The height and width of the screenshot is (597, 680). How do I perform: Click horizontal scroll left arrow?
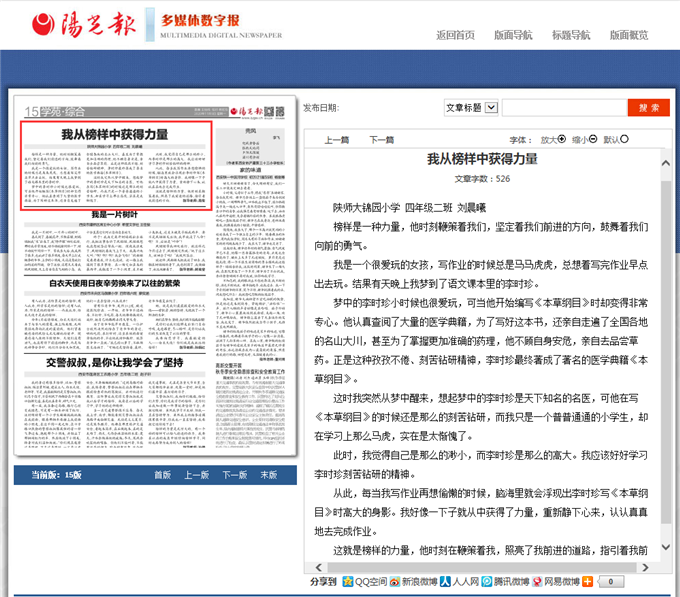point(319,568)
